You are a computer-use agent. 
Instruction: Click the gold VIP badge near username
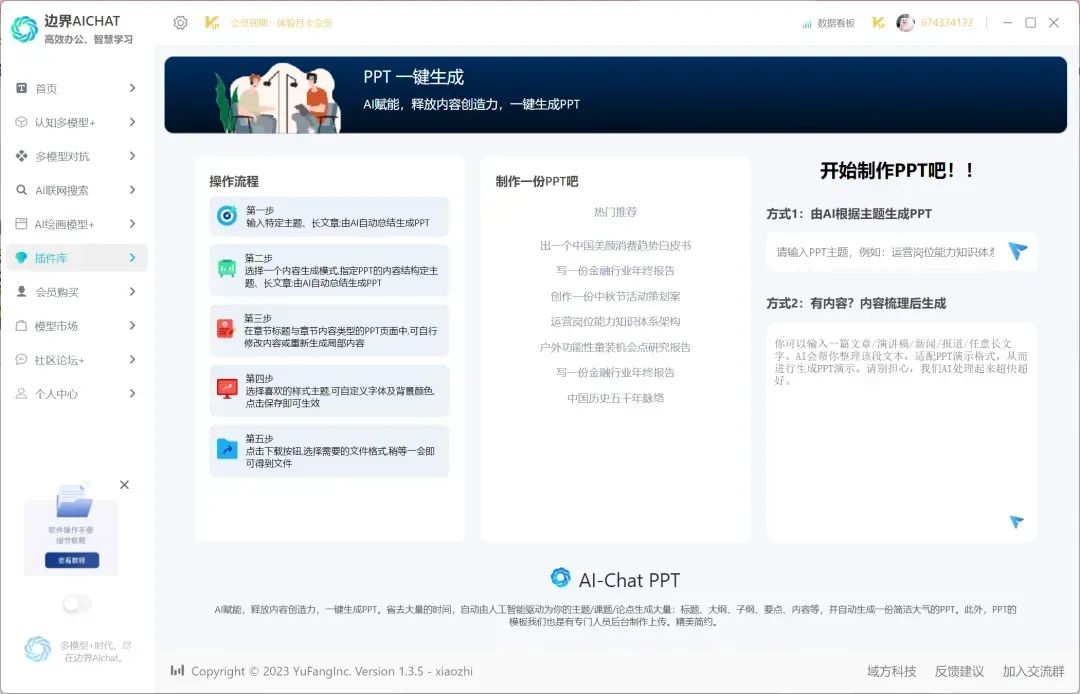click(878, 23)
